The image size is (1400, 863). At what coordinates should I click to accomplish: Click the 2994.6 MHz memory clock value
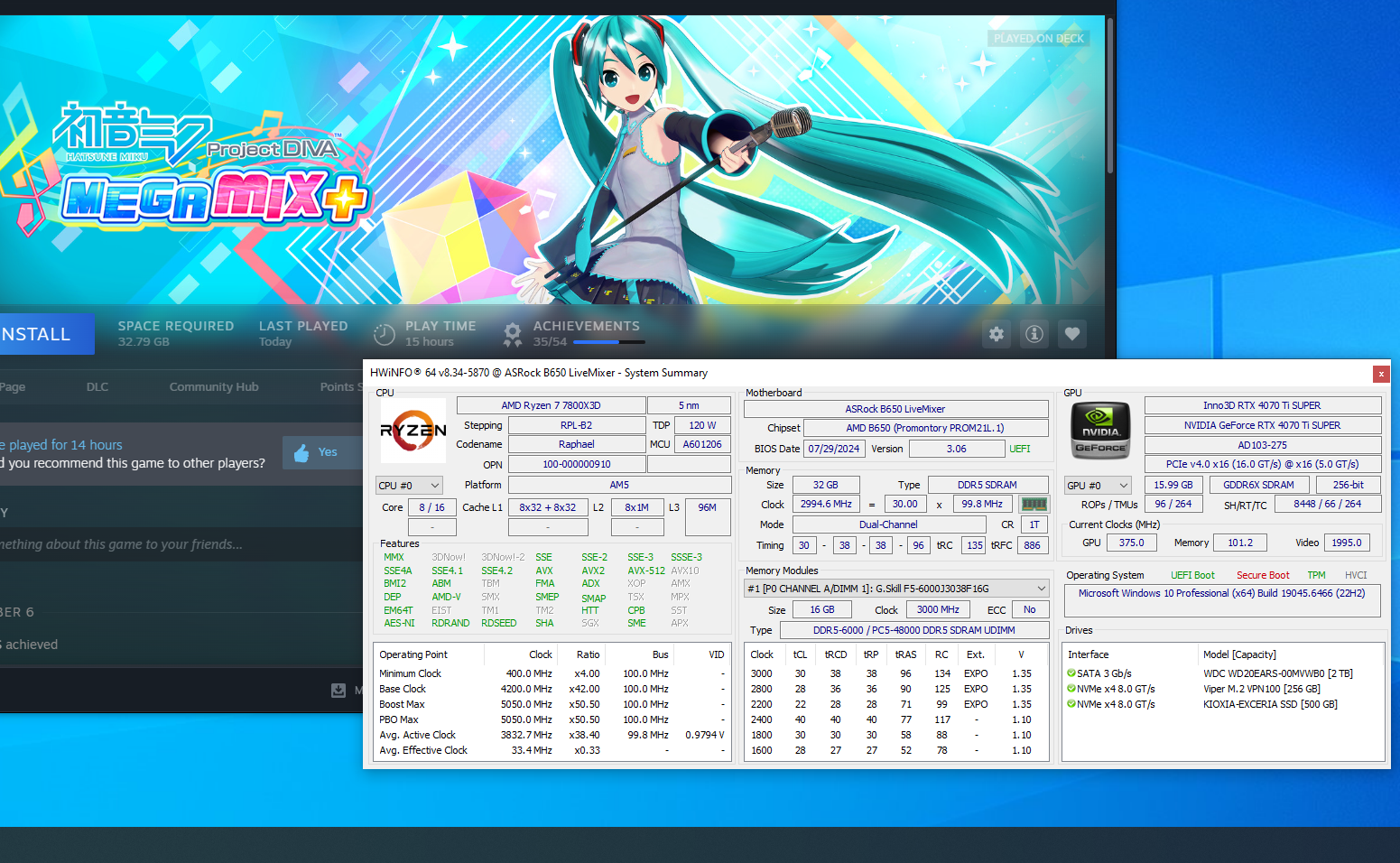point(826,504)
